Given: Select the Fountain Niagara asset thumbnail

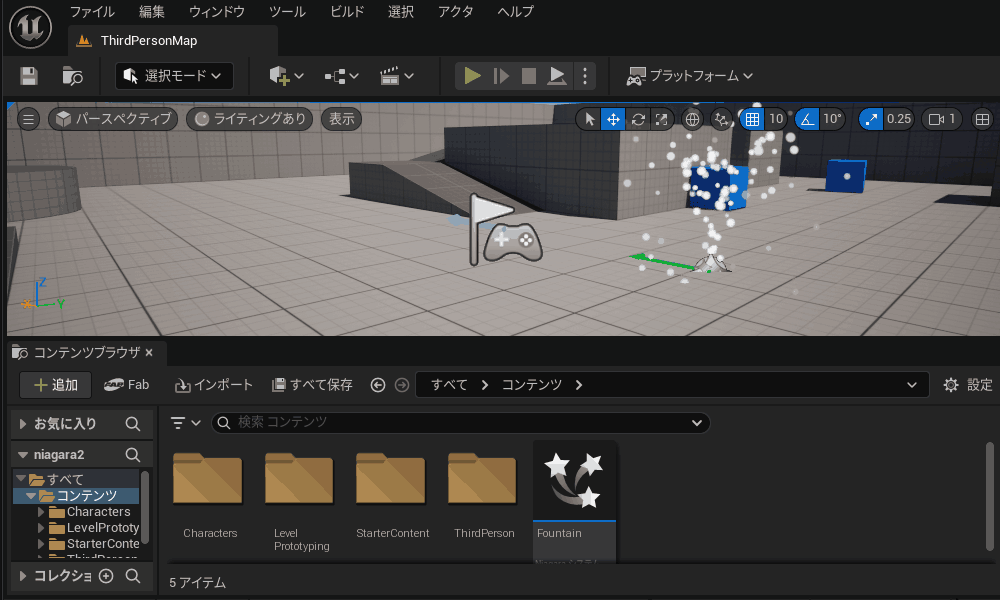Looking at the screenshot, I should pos(575,480).
